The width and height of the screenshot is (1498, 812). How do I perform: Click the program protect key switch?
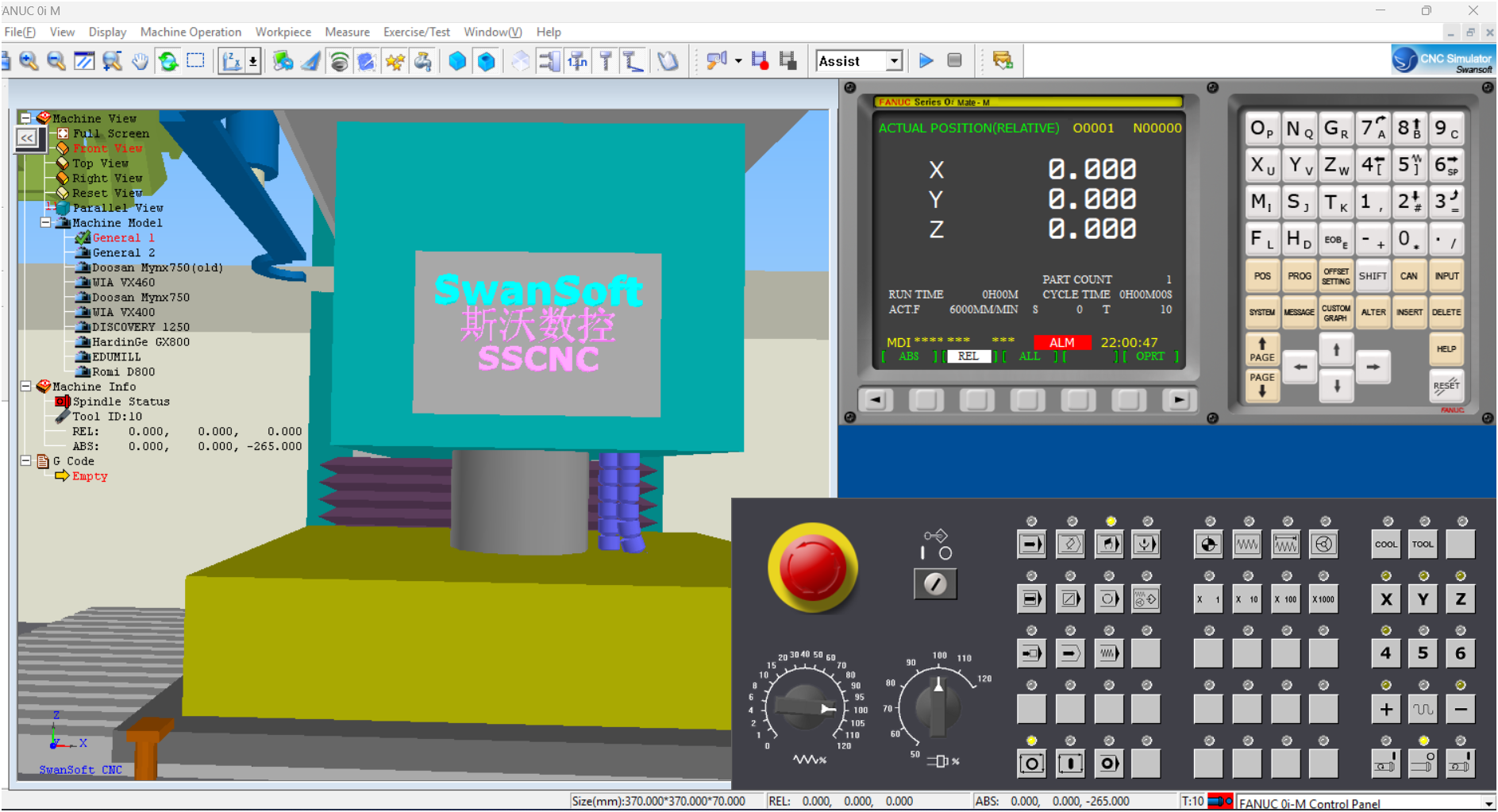pyautogui.click(x=935, y=584)
